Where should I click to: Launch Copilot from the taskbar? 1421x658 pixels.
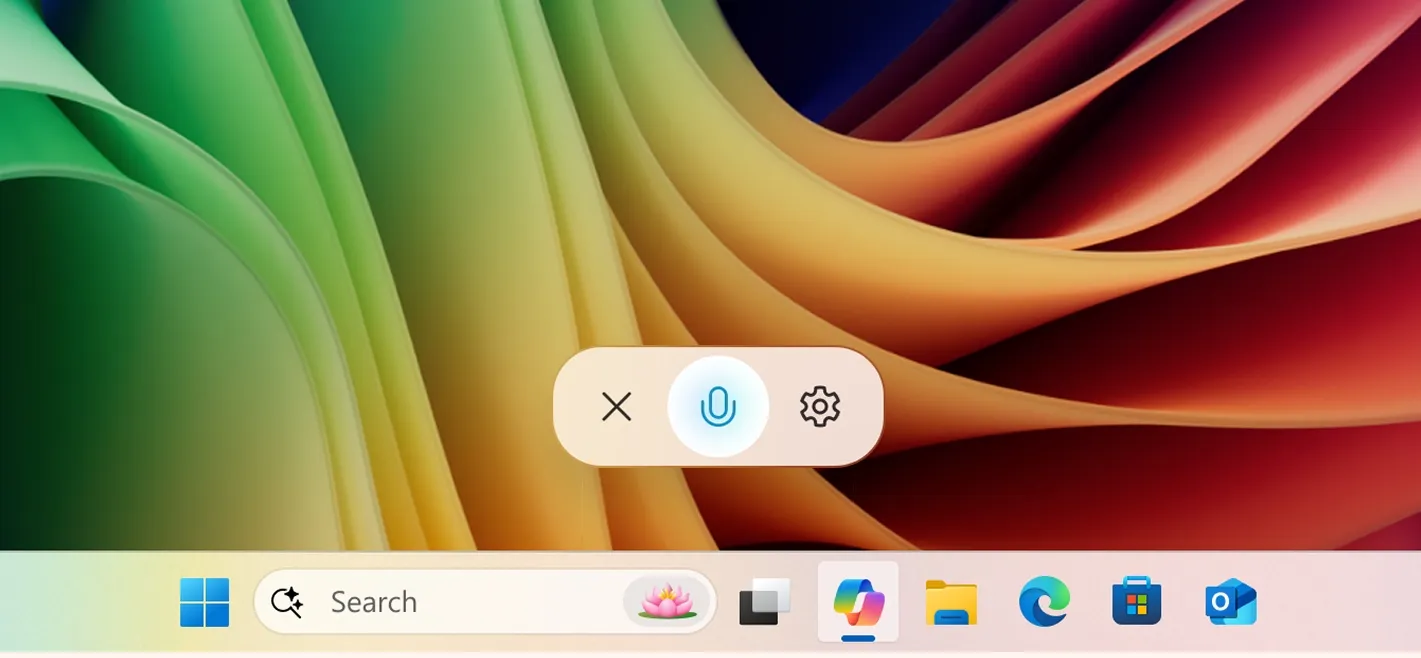pyautogui.click(x=858, y=600)
